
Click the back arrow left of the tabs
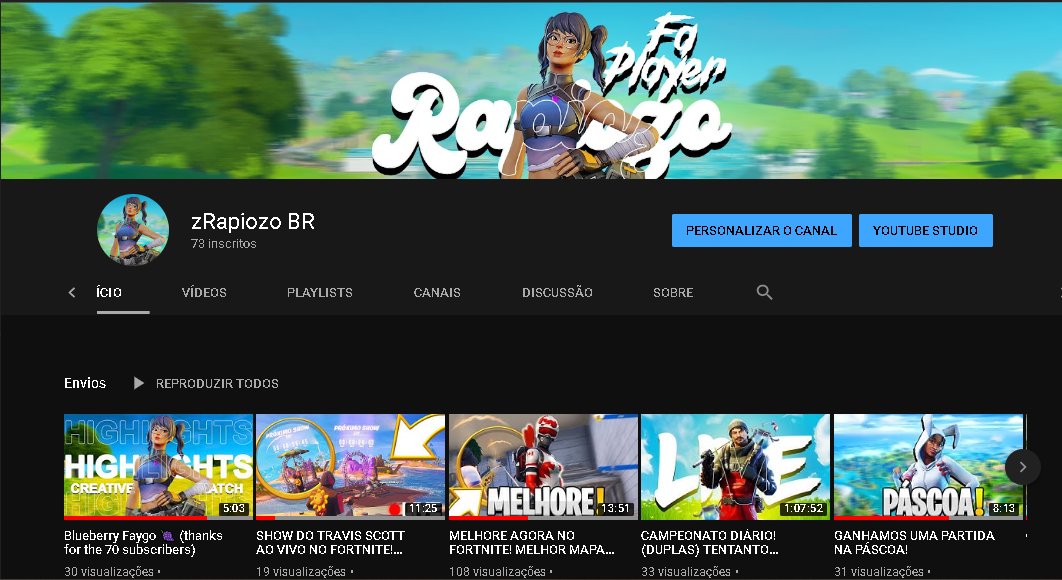(71, 292)
